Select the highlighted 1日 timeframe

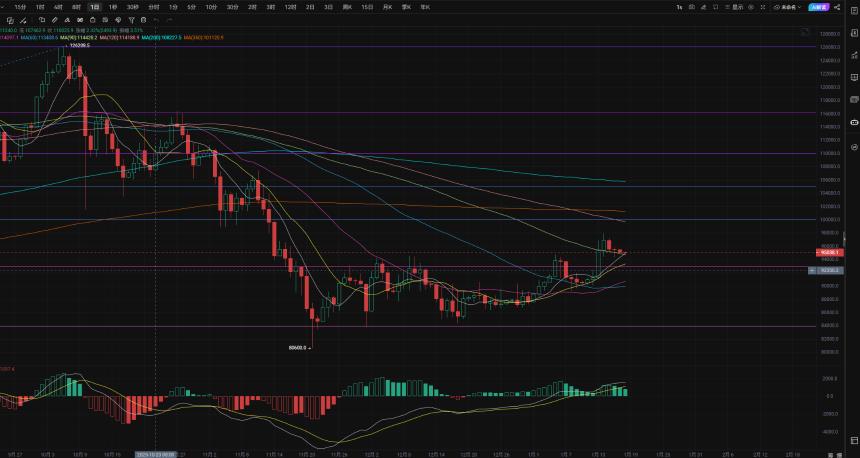[95, 7]
